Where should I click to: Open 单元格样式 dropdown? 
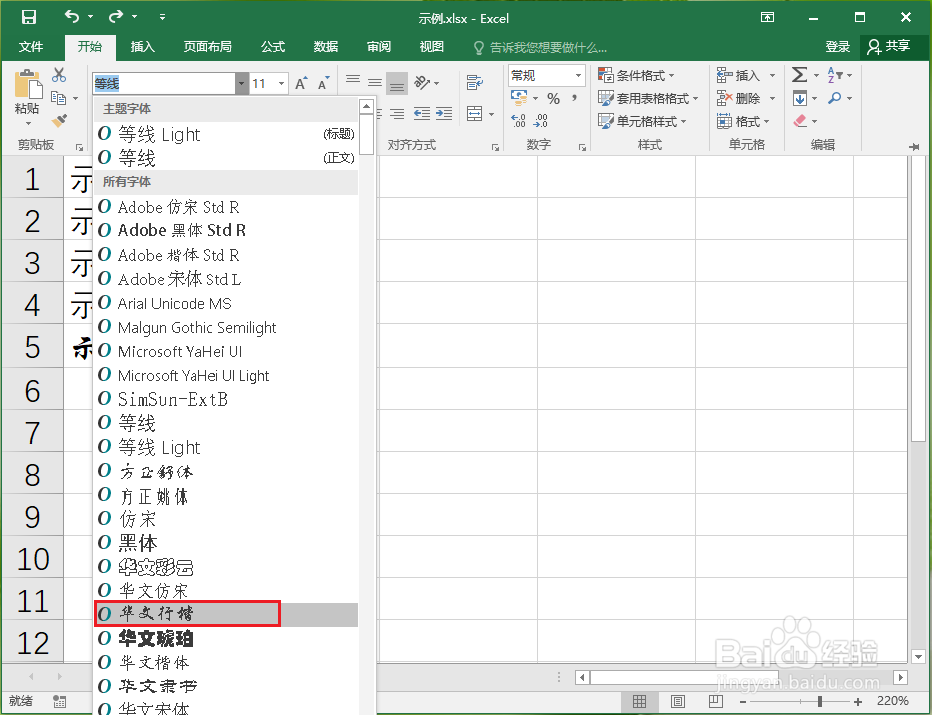point(643,121)
